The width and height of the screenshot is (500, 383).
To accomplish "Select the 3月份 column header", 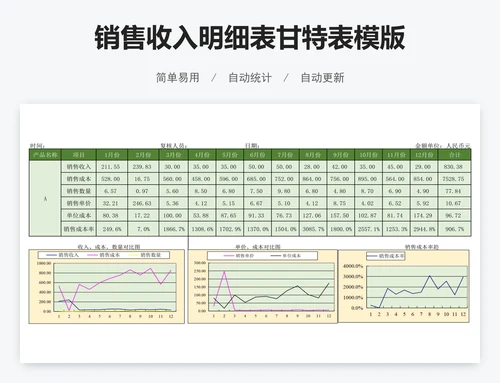I will [174, 155].
